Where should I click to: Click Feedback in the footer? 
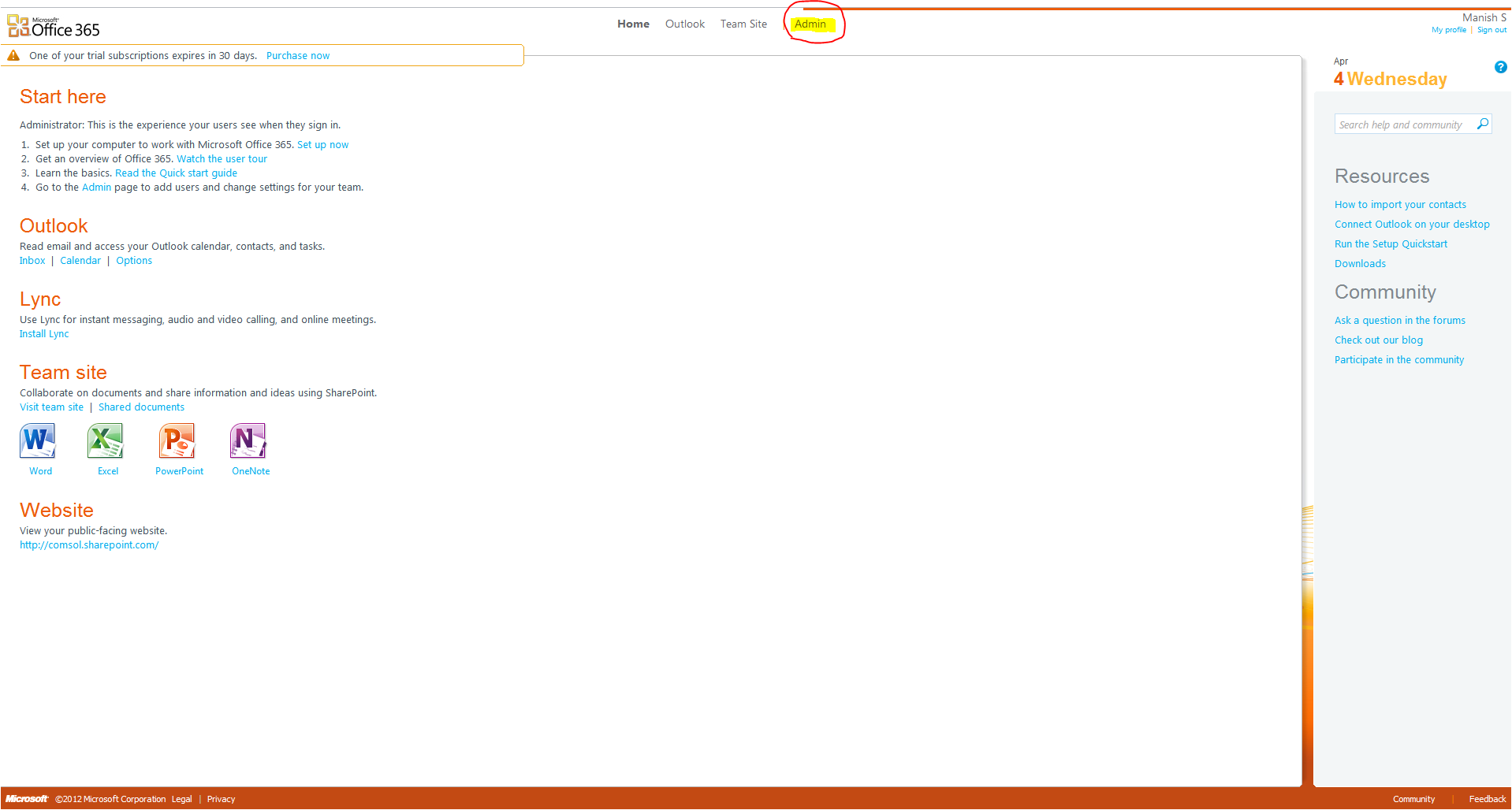point(1487,799)
